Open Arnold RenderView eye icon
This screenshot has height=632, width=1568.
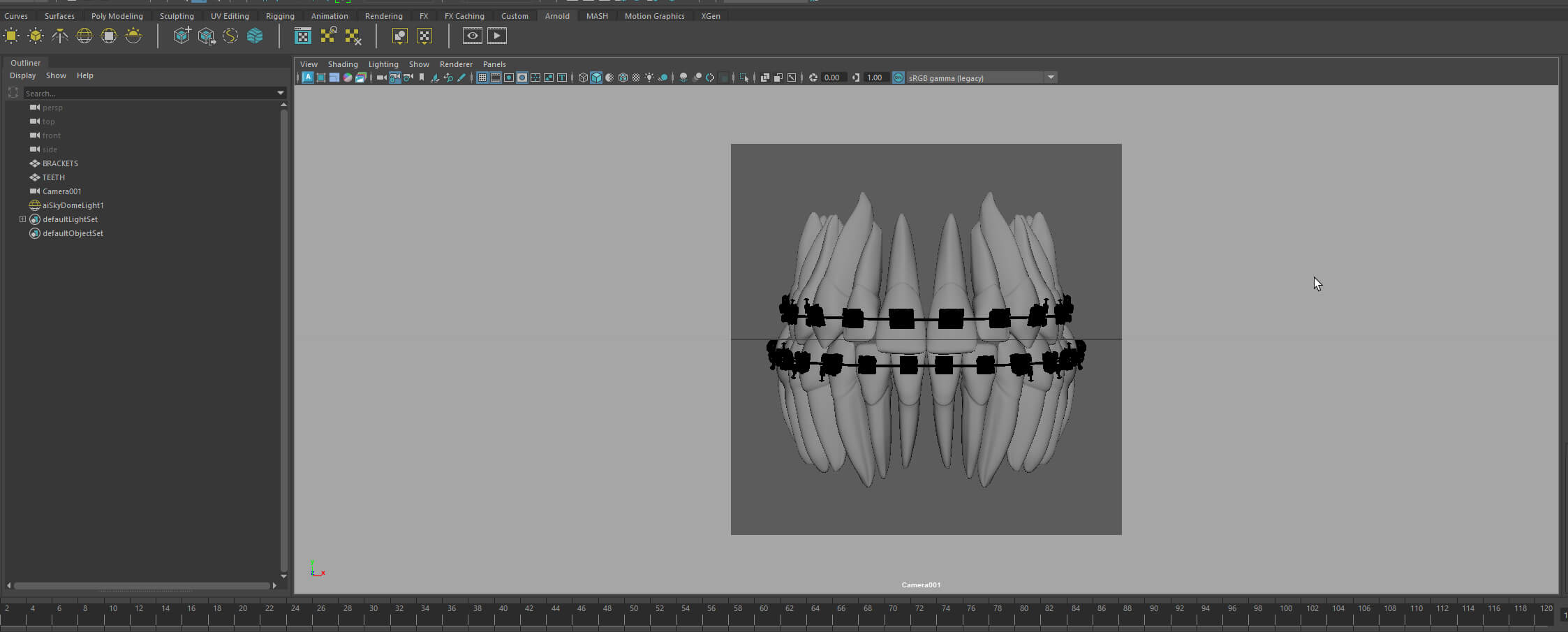click(473, 36)
